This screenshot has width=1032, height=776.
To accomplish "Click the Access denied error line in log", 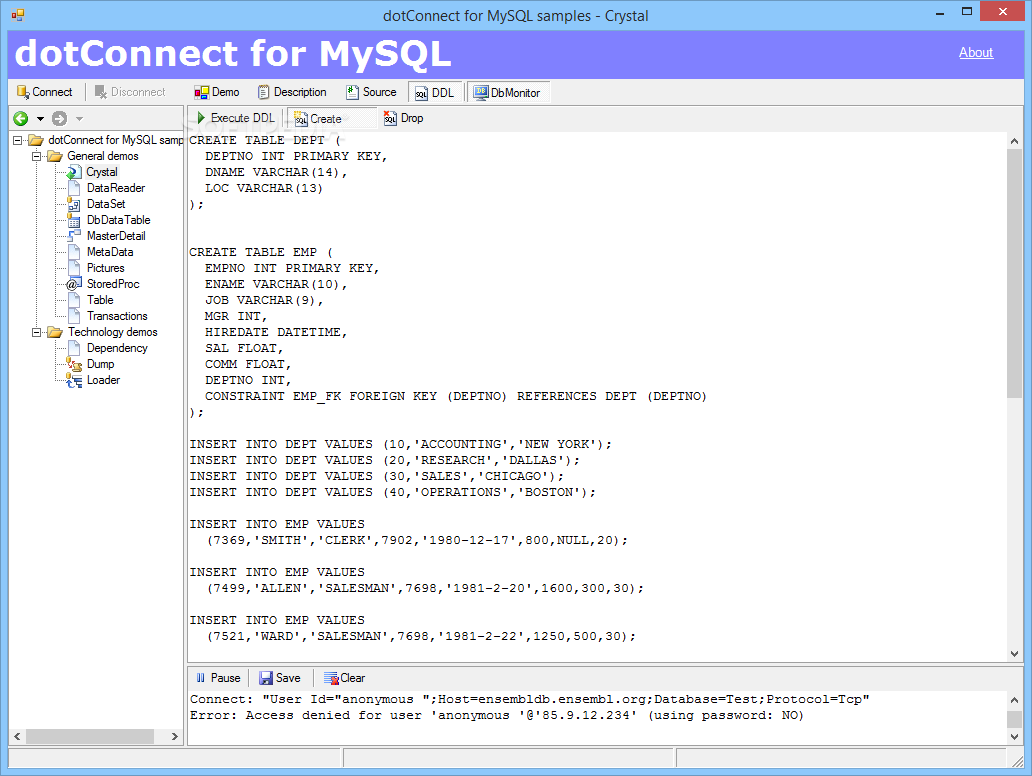I will click(497, 715).
